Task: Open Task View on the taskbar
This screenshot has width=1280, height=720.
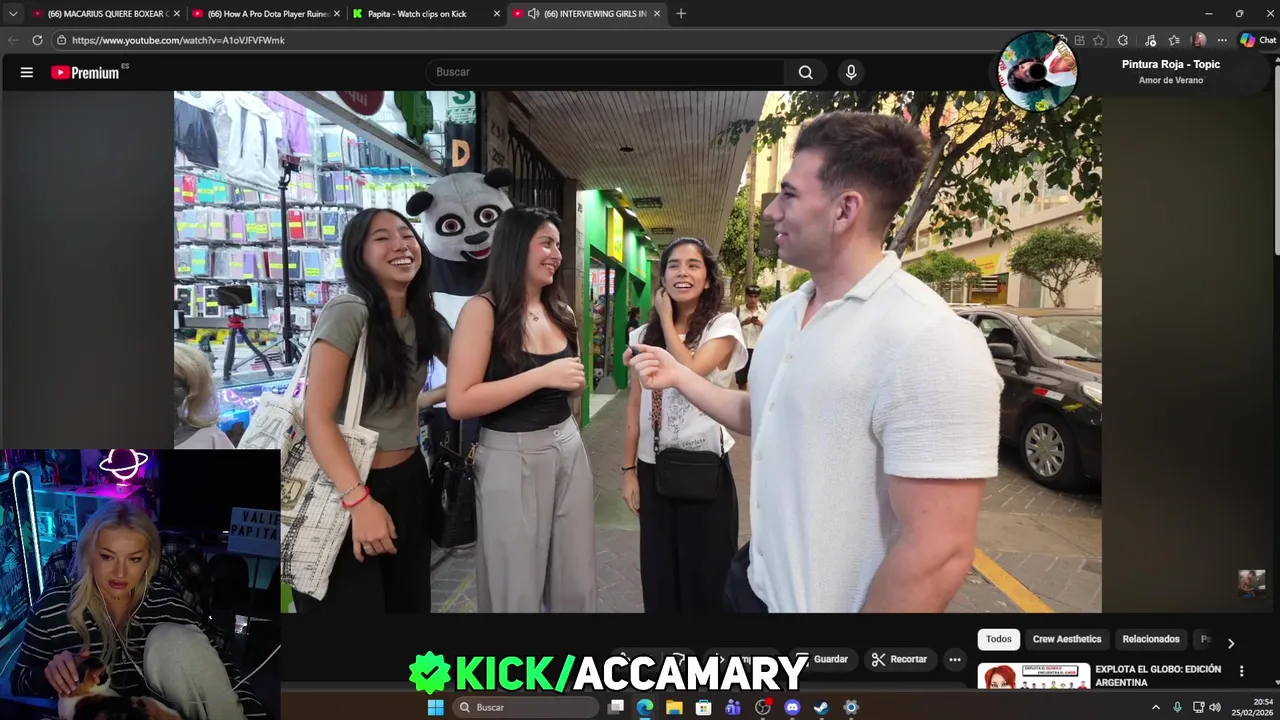Action: coord(616,707)
